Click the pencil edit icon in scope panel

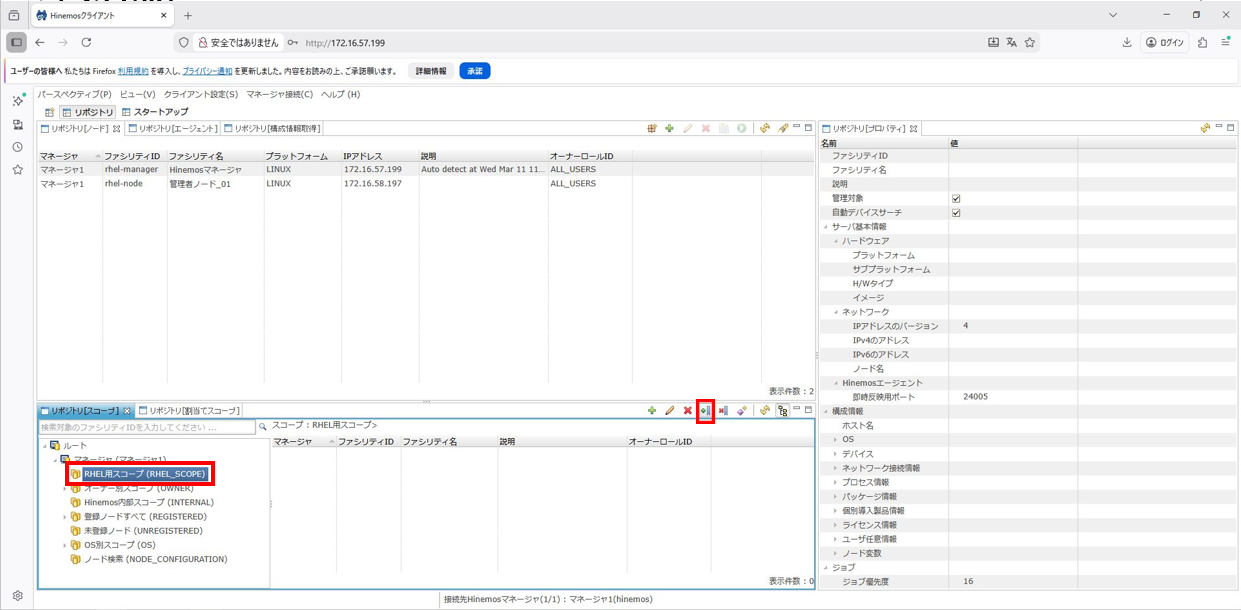[669, 411]
